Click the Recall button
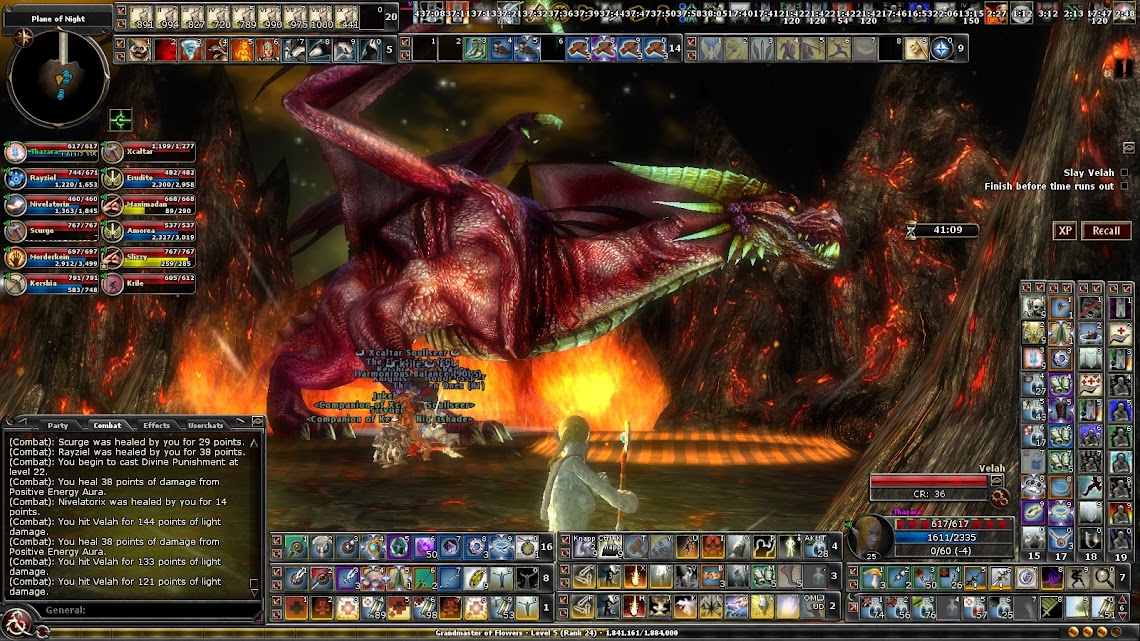The width and height of the screenshot is (1140, 641). coord(1106,230)
